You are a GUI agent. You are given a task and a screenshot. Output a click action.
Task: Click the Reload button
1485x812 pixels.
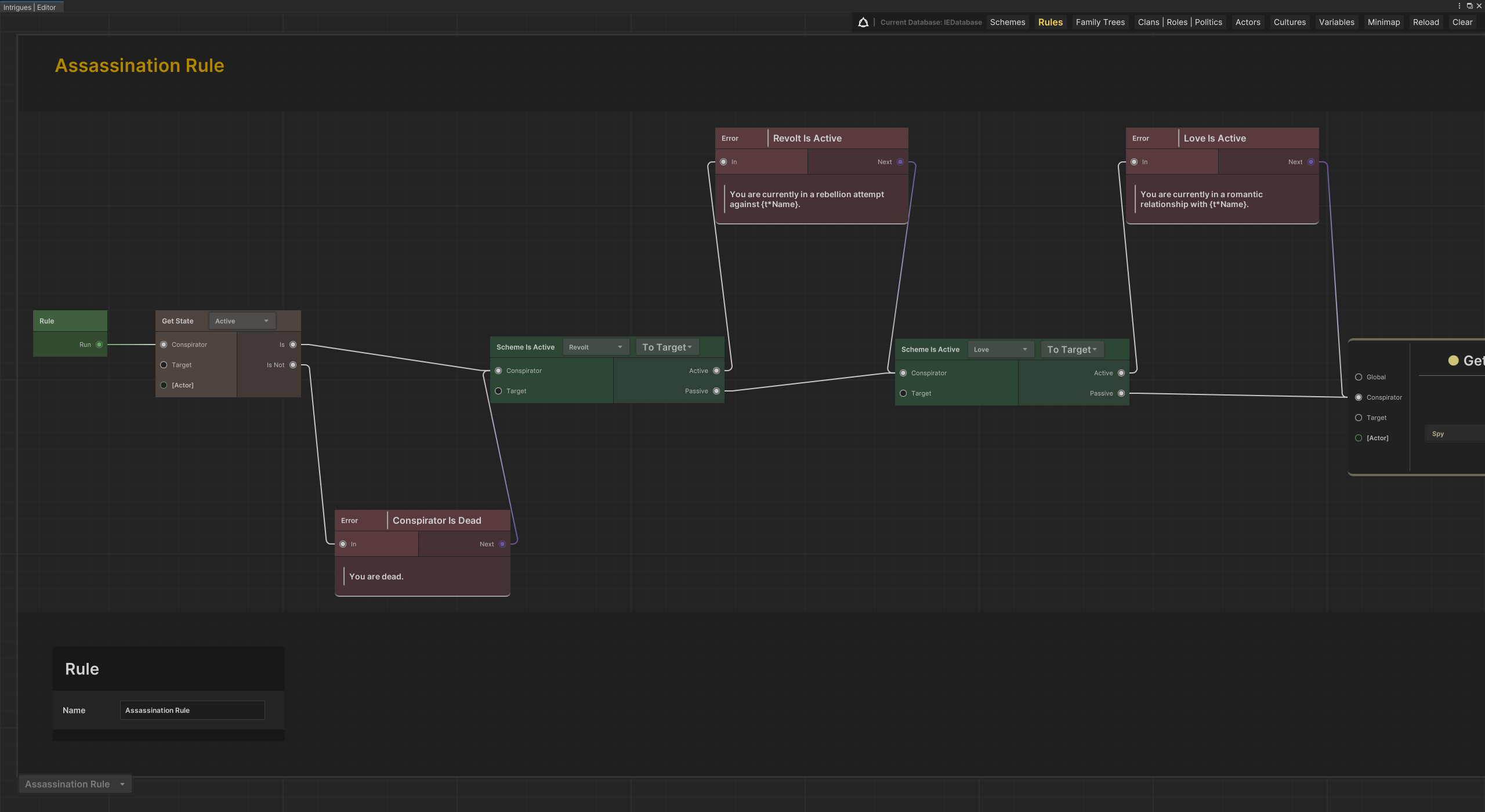click(x=1426, y=22)
